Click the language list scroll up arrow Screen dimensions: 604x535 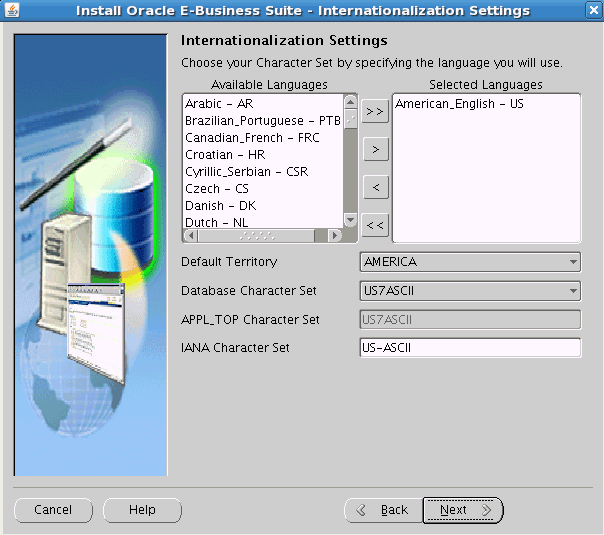click(350, 102)
